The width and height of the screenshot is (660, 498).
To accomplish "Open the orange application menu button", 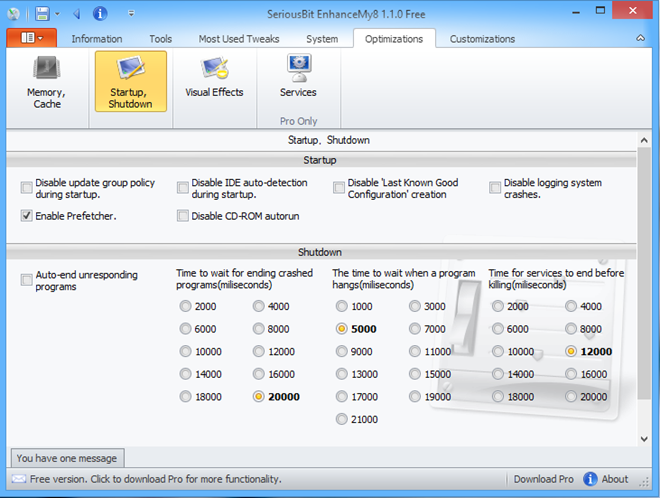I will [32, 38].
